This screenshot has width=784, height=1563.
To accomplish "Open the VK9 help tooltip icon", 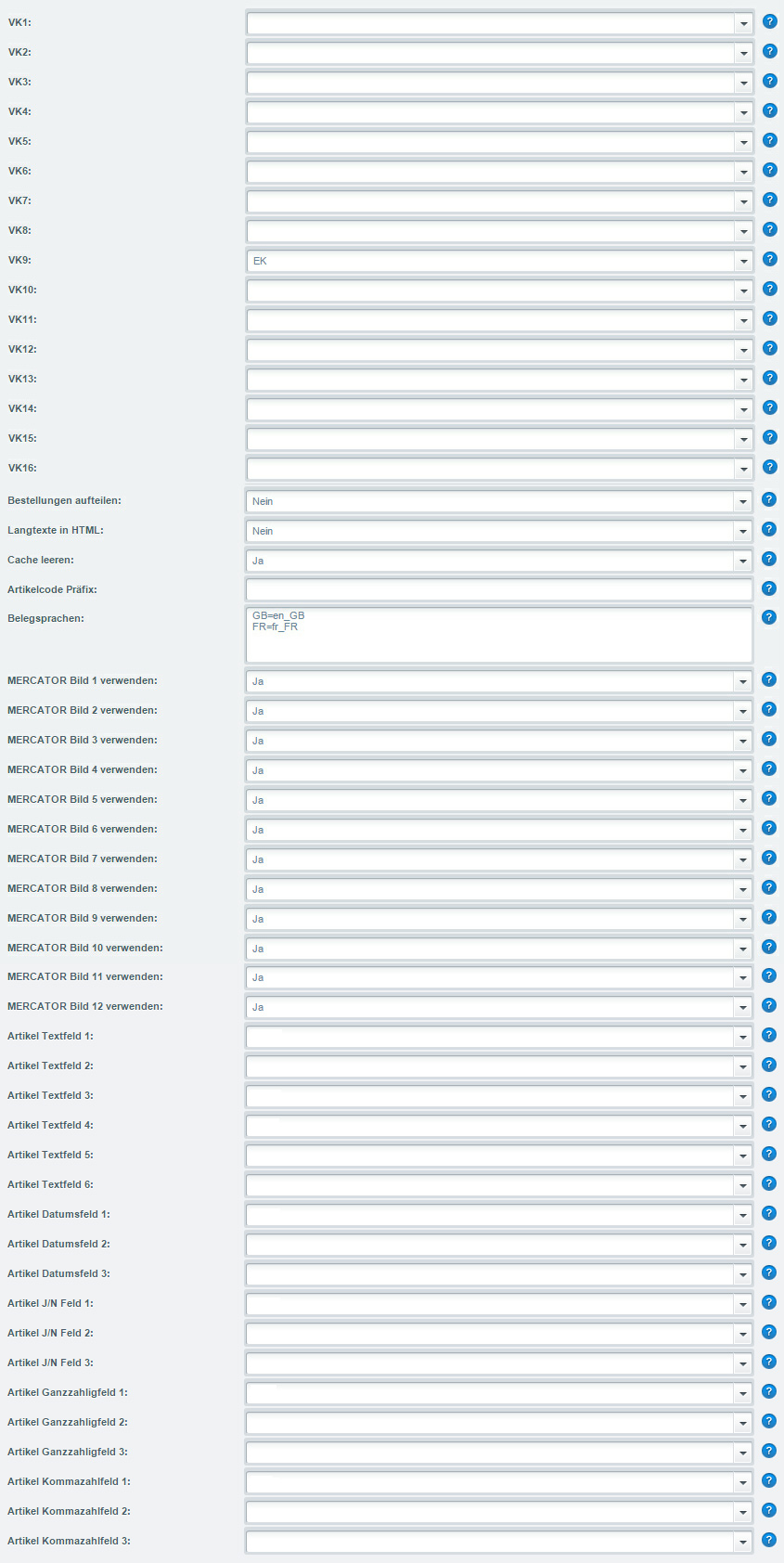I will coord(769,259).
